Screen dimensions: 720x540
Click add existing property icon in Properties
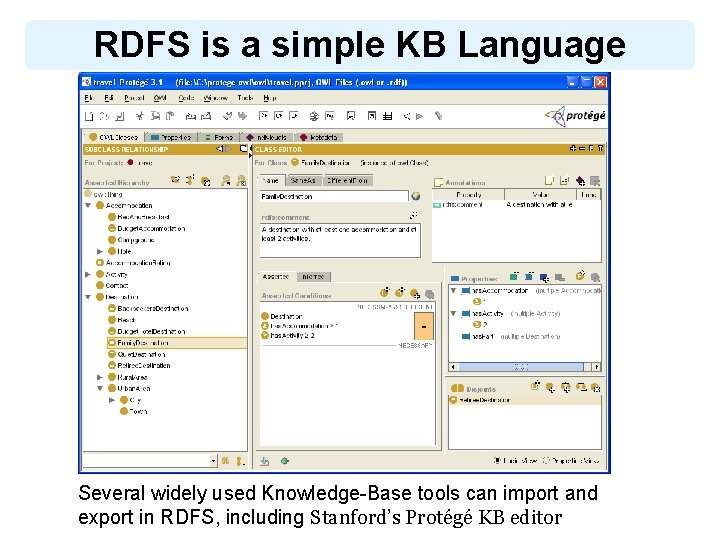pyautogui.click(x=544, y=277)
